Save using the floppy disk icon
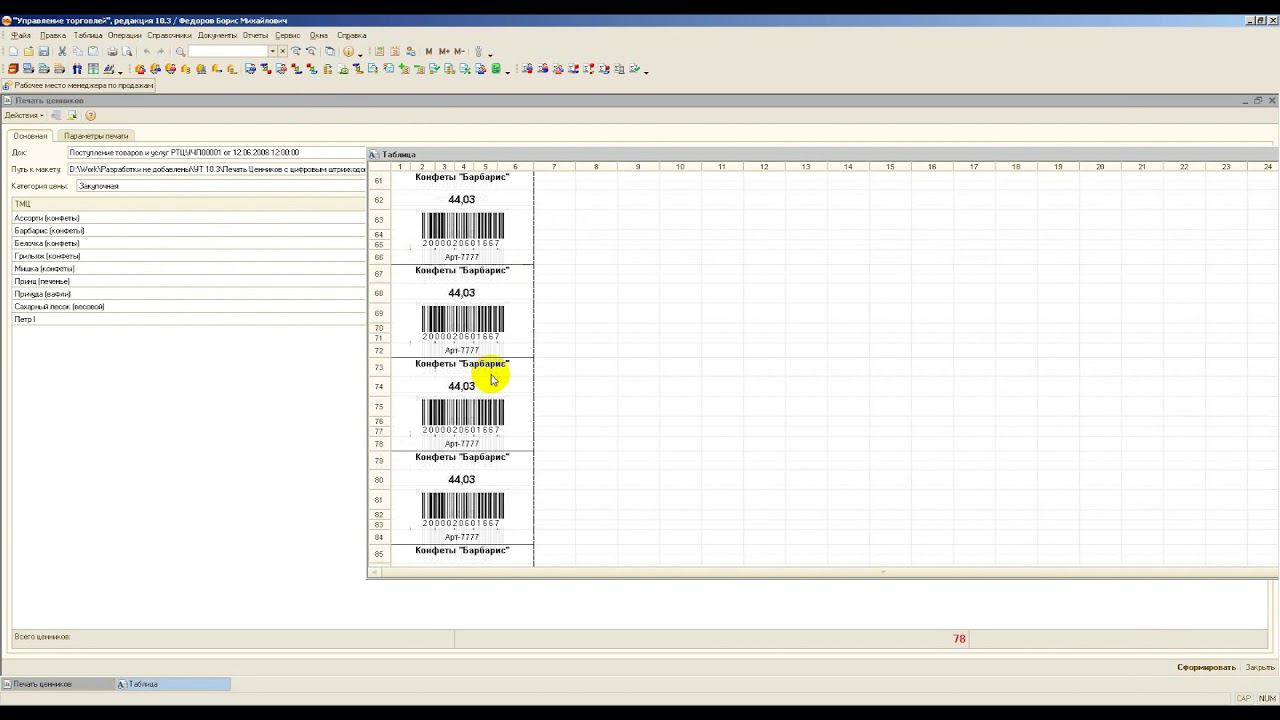This screenshot has height=720, width=1280. pyautogui.click(x=44, y=52)
